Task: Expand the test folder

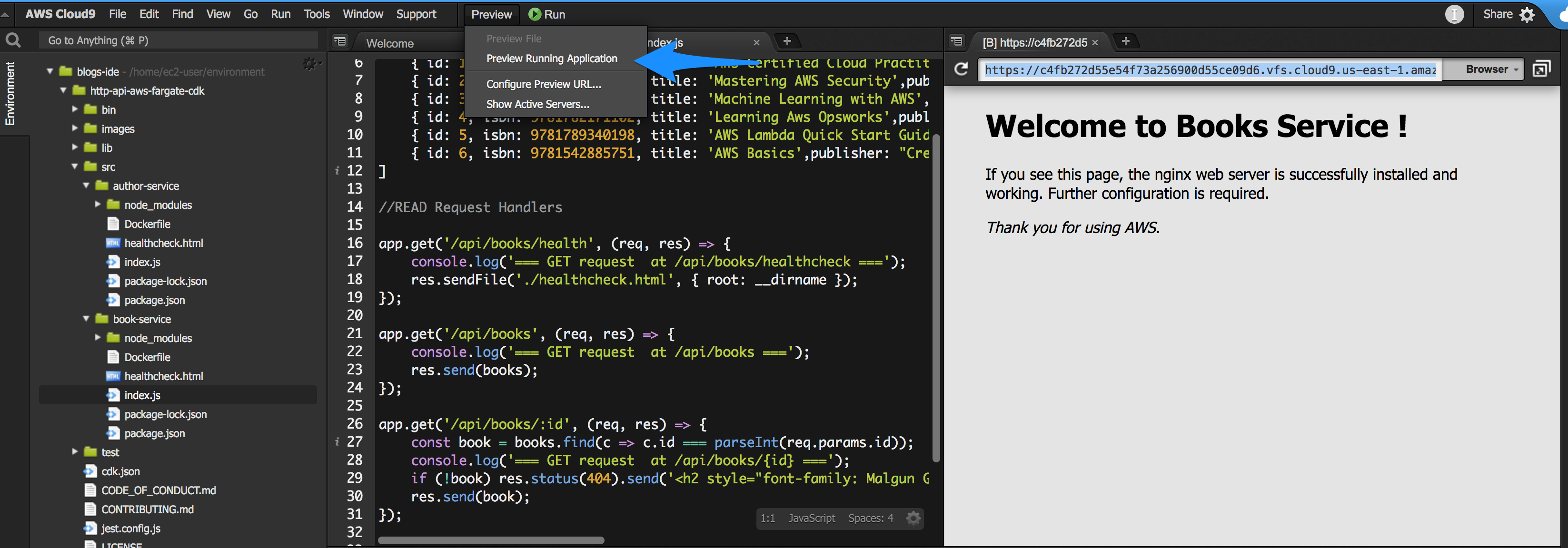Action: (75, 452)
